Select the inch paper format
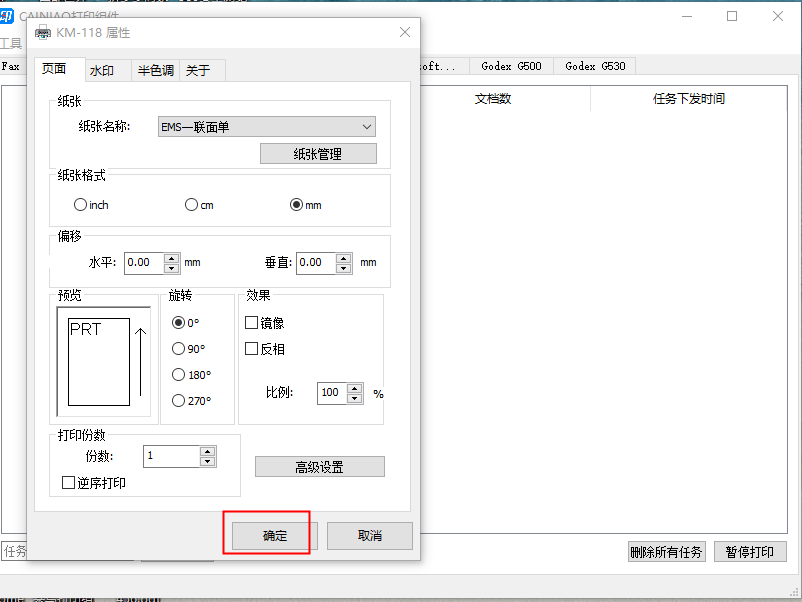The width and height of the screenshot is (802, 602). click(80, 205)
